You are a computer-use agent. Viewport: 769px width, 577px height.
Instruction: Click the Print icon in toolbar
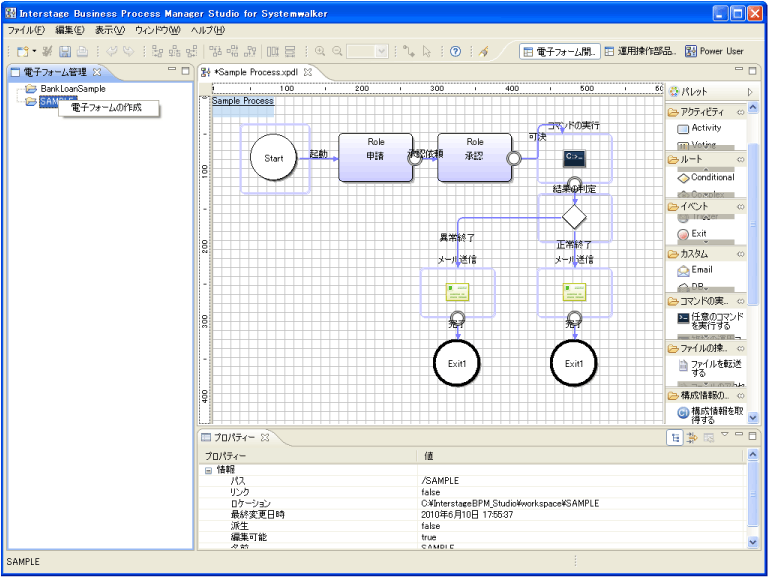(x=82, y=51)
